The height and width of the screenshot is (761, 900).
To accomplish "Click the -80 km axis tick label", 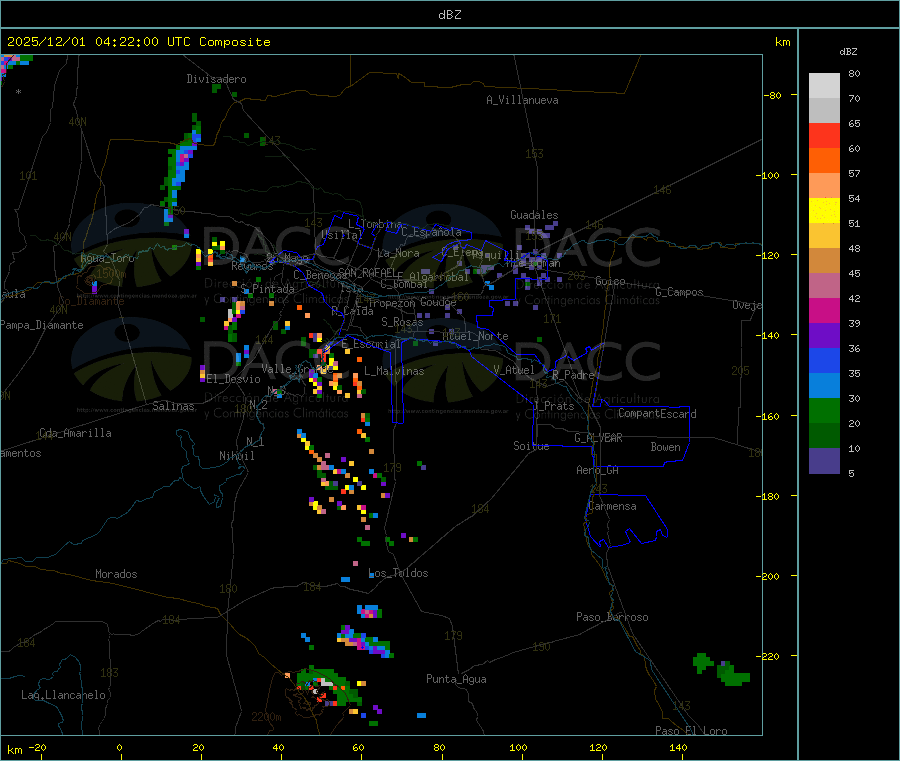I will click(771, 95).
